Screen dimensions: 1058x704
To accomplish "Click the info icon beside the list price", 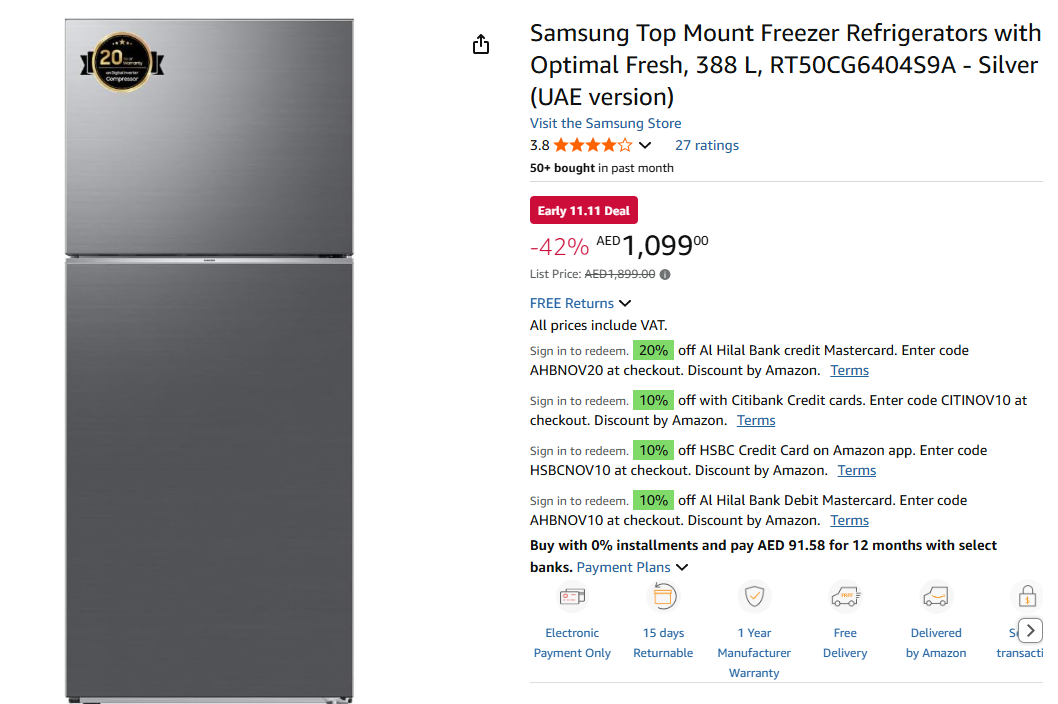I will tap(665, 274).
